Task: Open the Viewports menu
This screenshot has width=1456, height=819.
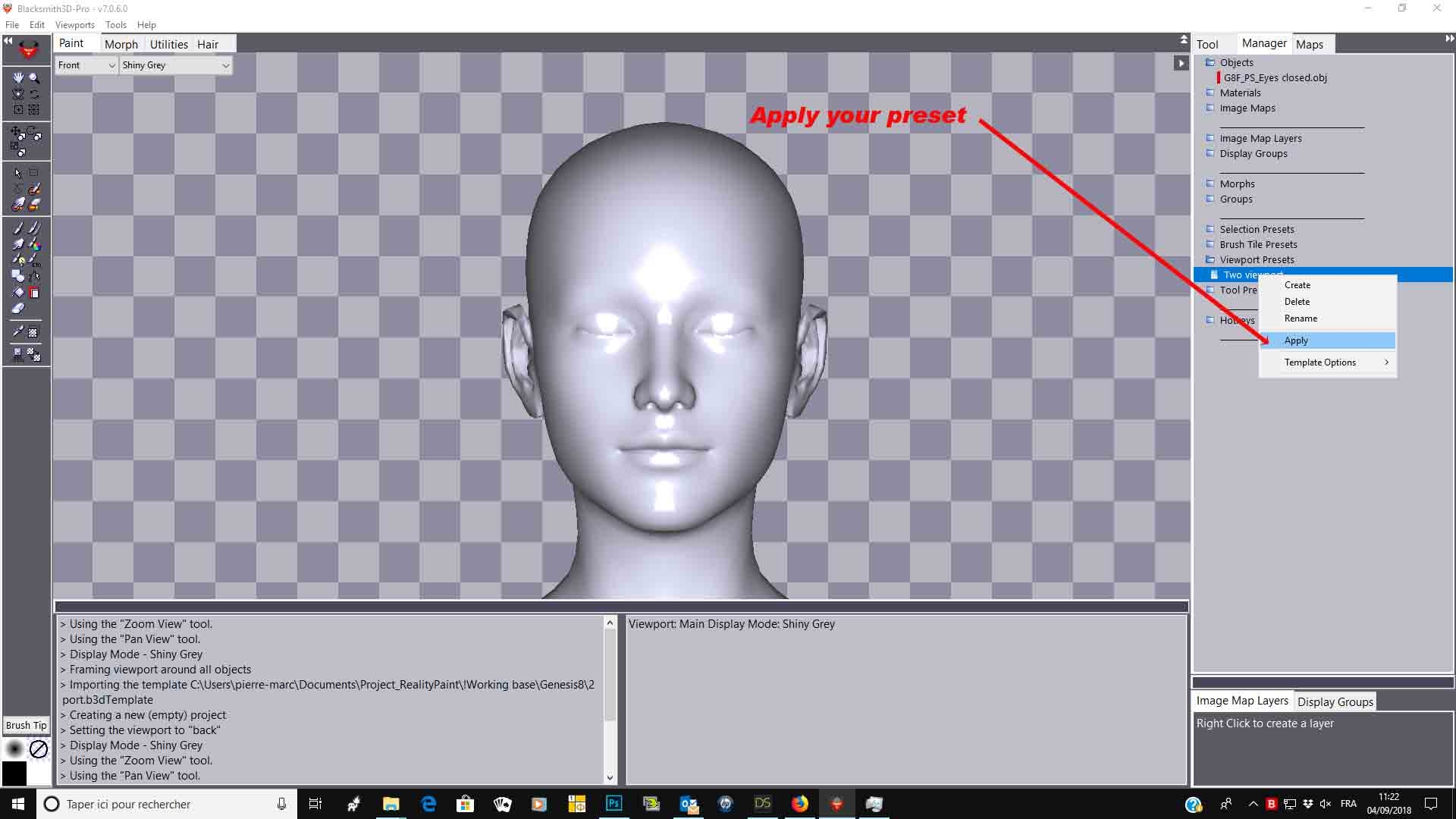Action: pos(75,25)
